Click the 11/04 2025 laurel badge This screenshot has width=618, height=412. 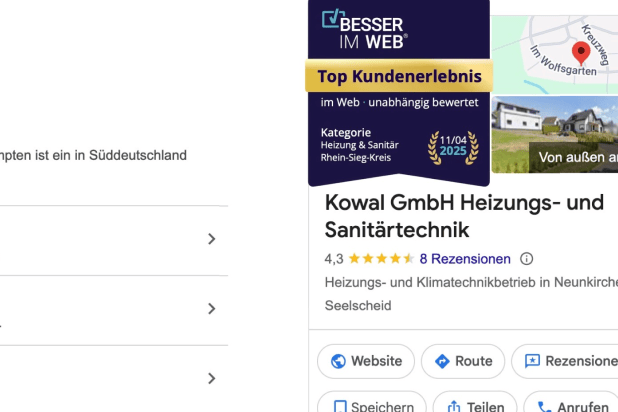click(x=452, y=148)
